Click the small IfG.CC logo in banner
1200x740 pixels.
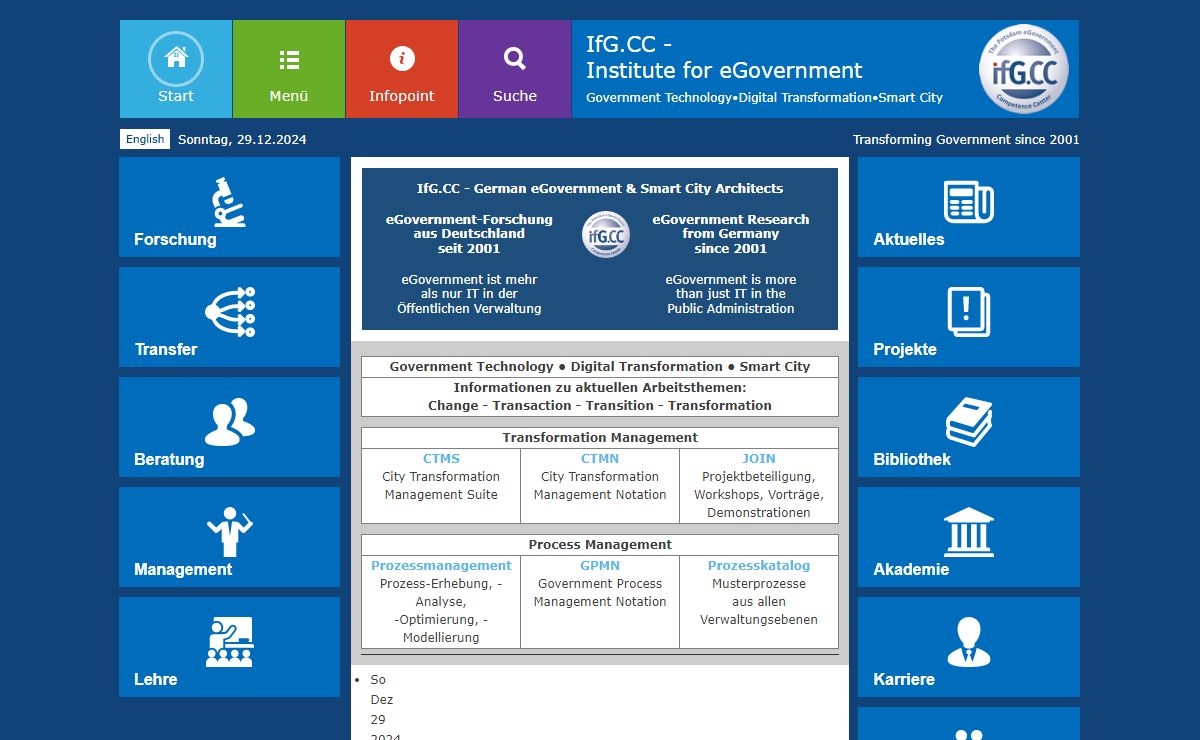pyautogui.click(x=606, y=234)
